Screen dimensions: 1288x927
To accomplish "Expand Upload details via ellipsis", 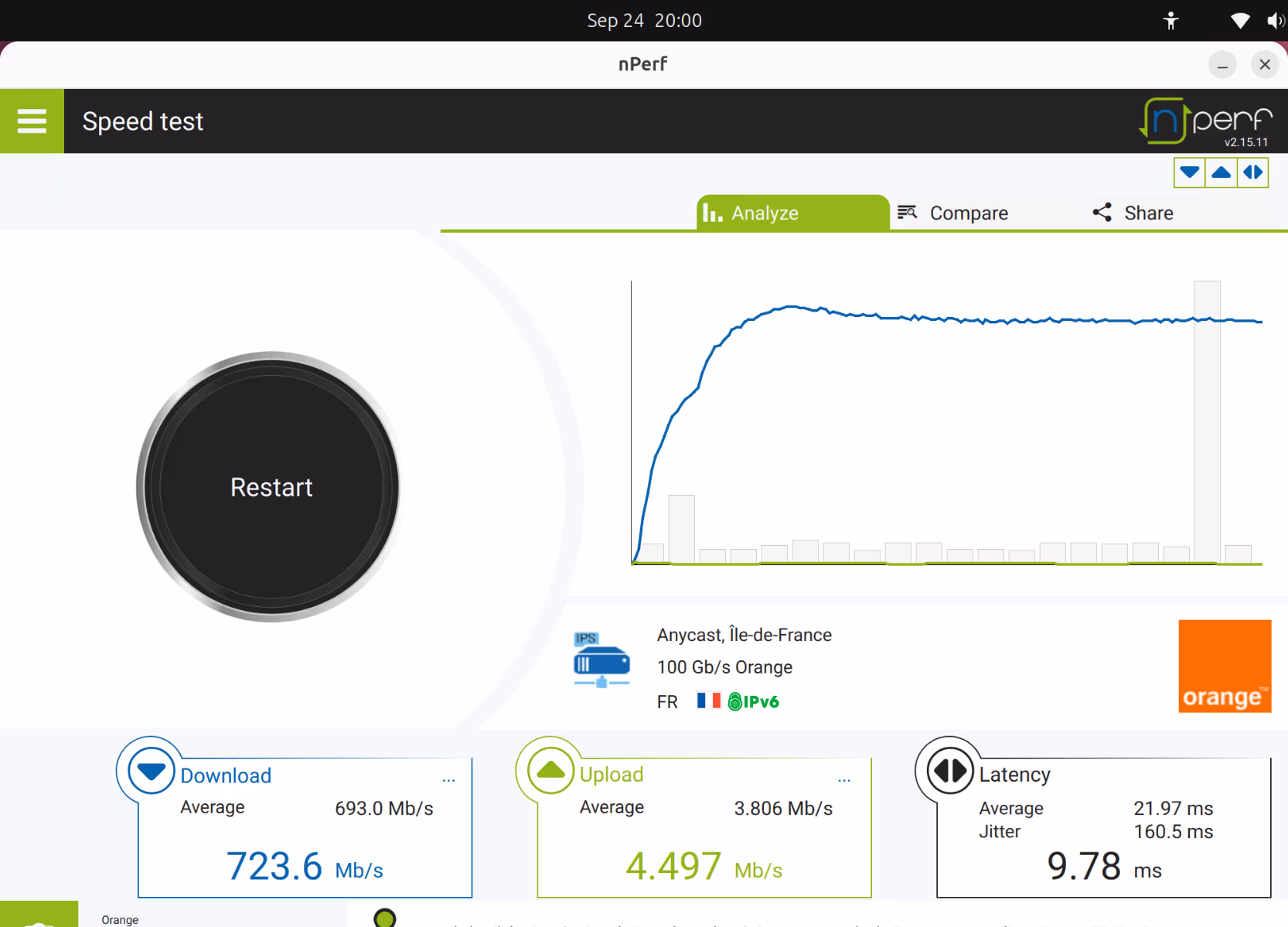I will (x=844, y=780).
